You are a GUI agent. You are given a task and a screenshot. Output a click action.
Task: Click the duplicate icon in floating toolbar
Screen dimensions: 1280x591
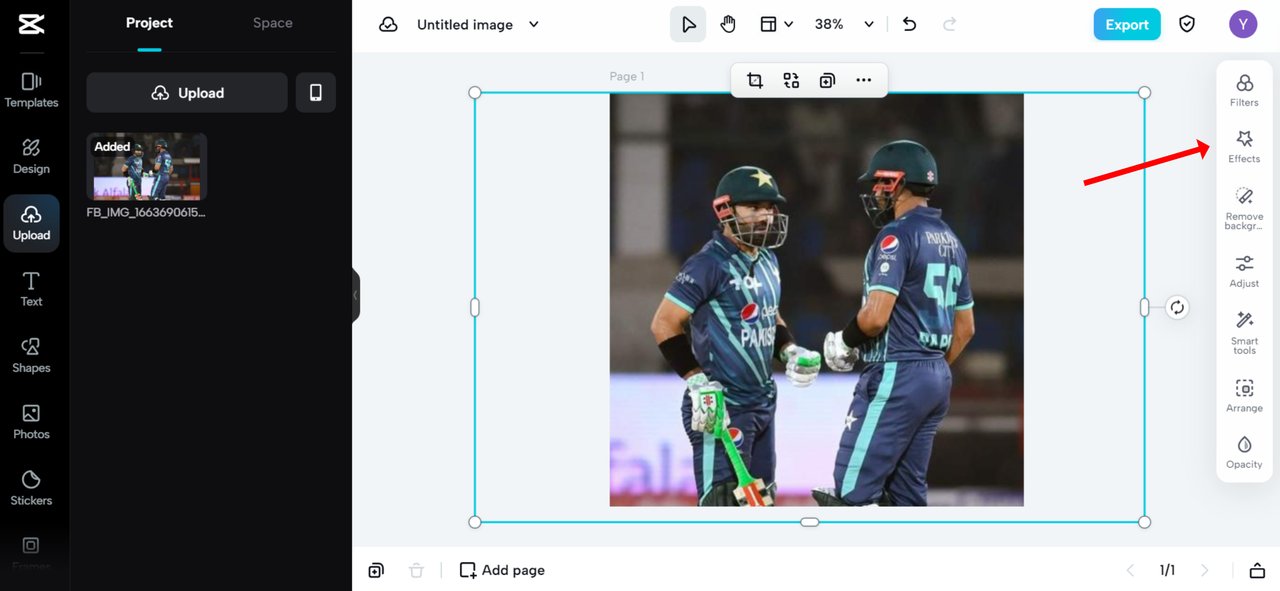point(827,80)
